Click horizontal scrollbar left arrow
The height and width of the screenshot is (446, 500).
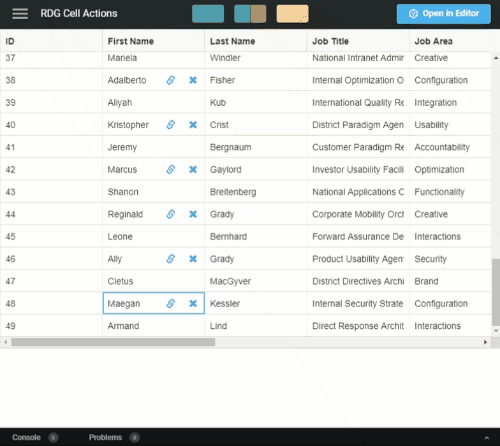(5, 342)
